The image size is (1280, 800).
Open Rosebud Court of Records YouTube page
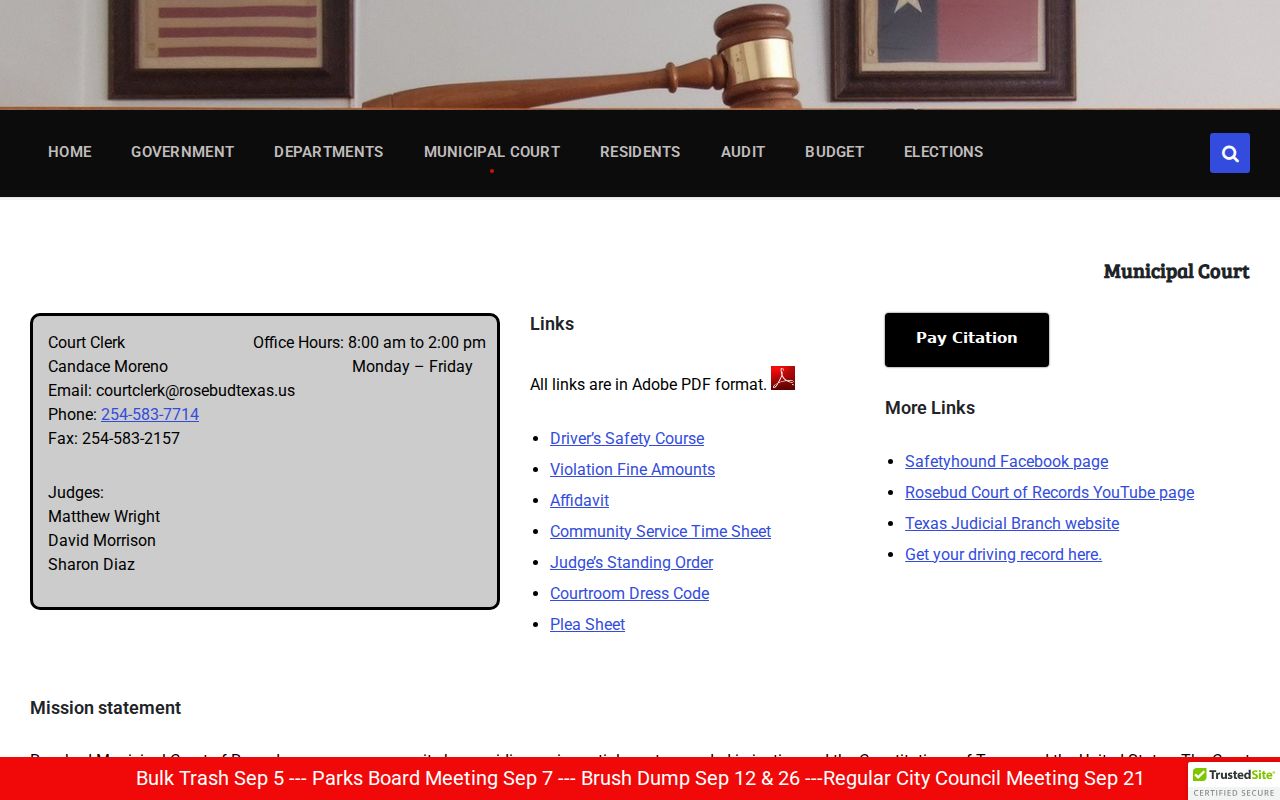1049,492
